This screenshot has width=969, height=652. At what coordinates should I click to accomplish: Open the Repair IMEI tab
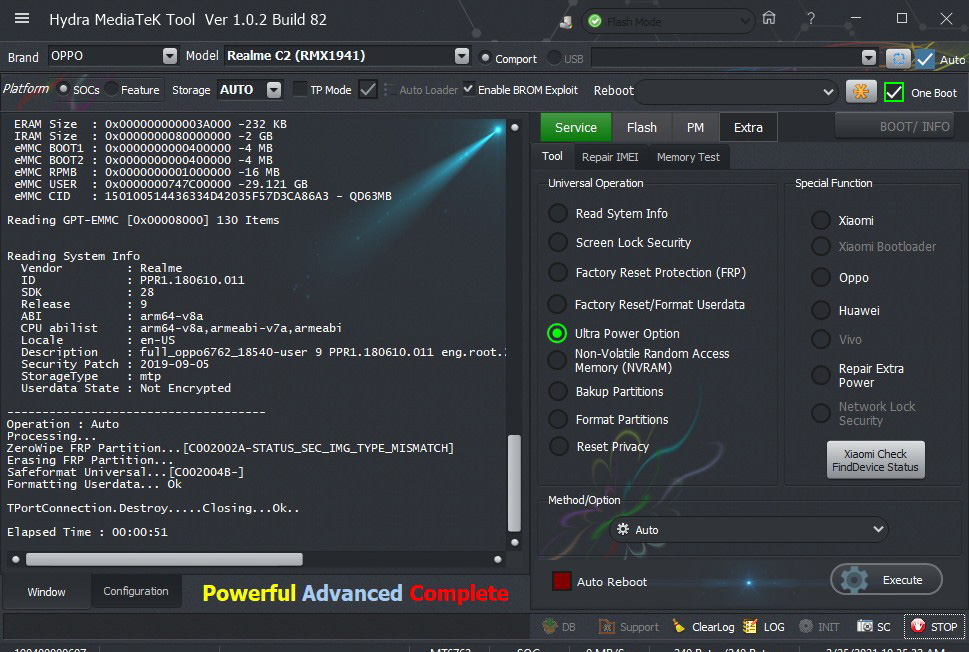tap(610, 157)
